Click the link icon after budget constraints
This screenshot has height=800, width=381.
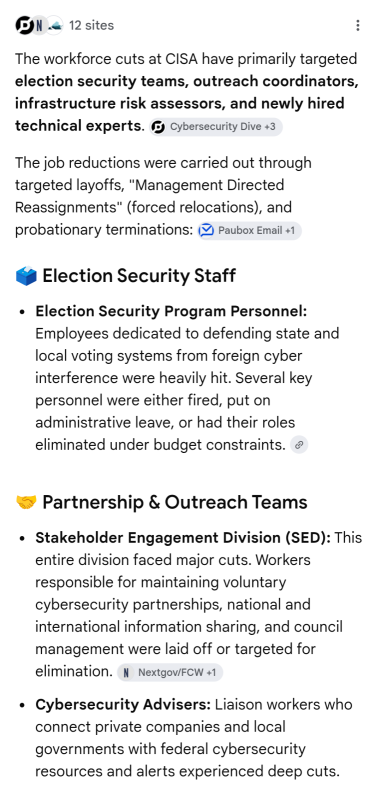click(x=299, y=445)
